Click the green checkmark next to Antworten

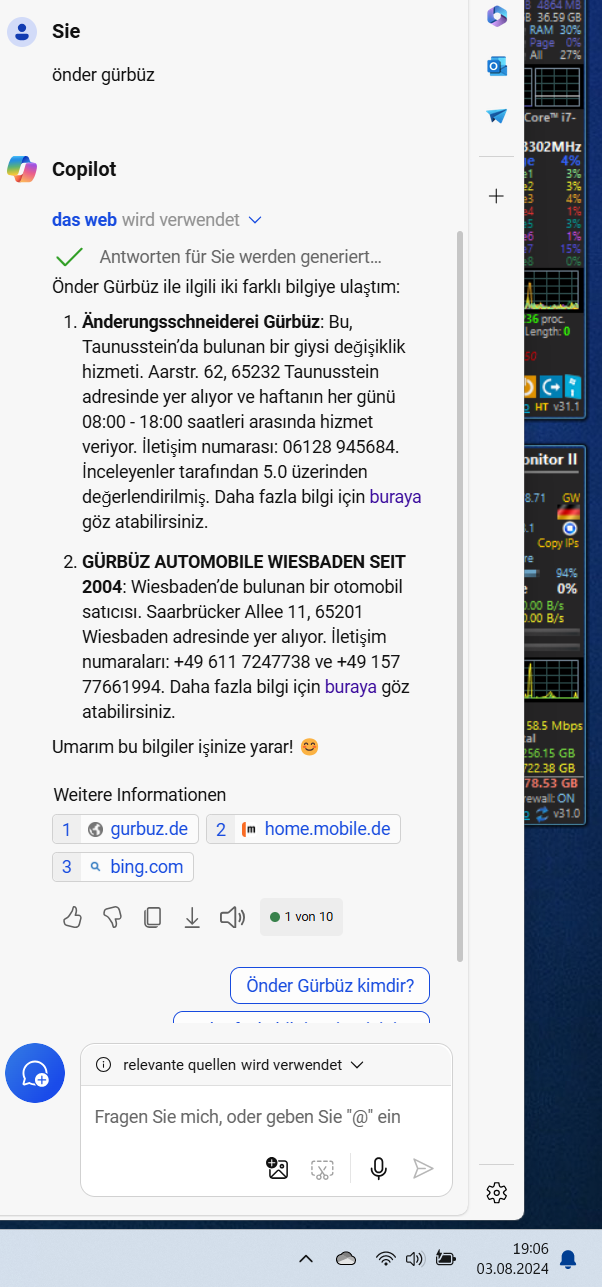70,256
